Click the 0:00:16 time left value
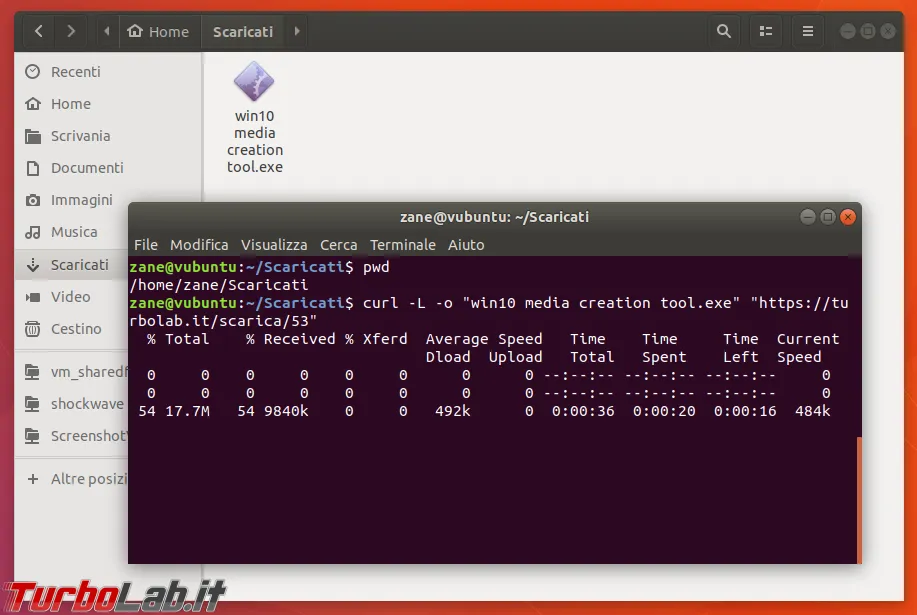This screenshot has width=917, height=615. (x=744, y=411)
